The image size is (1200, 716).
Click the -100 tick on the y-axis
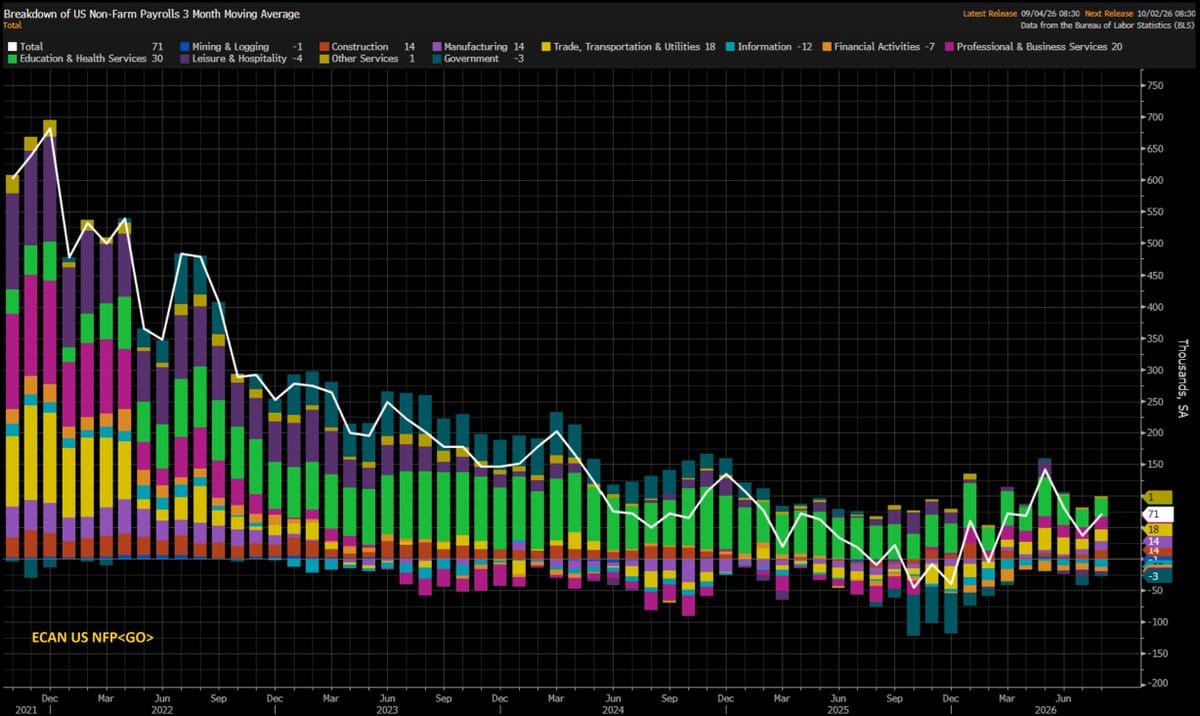1156,622
